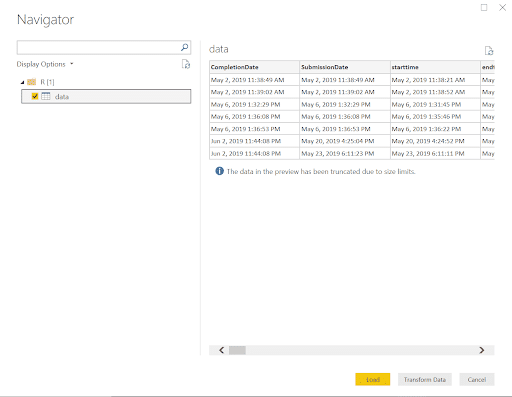512x397 pixels.
Task: Open the Display Options dropdown
Action: click(x=45, y=64)
